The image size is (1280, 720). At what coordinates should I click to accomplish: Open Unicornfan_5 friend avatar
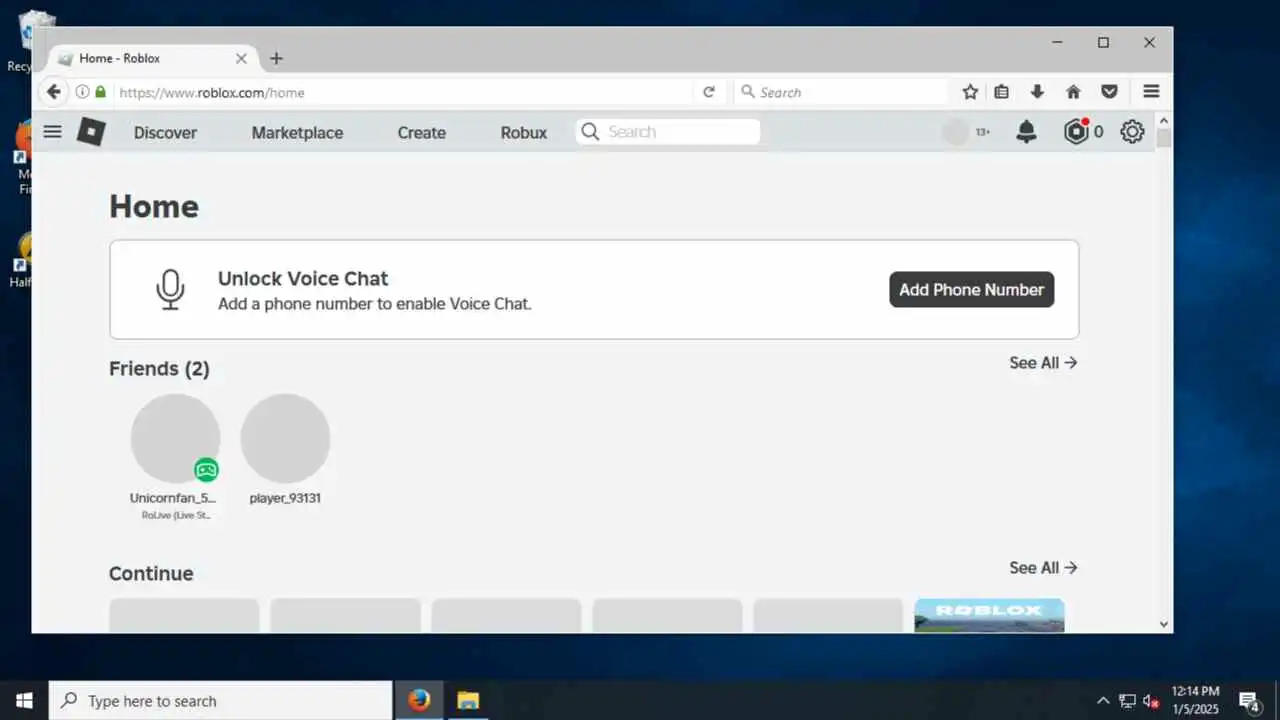[175, 438]
